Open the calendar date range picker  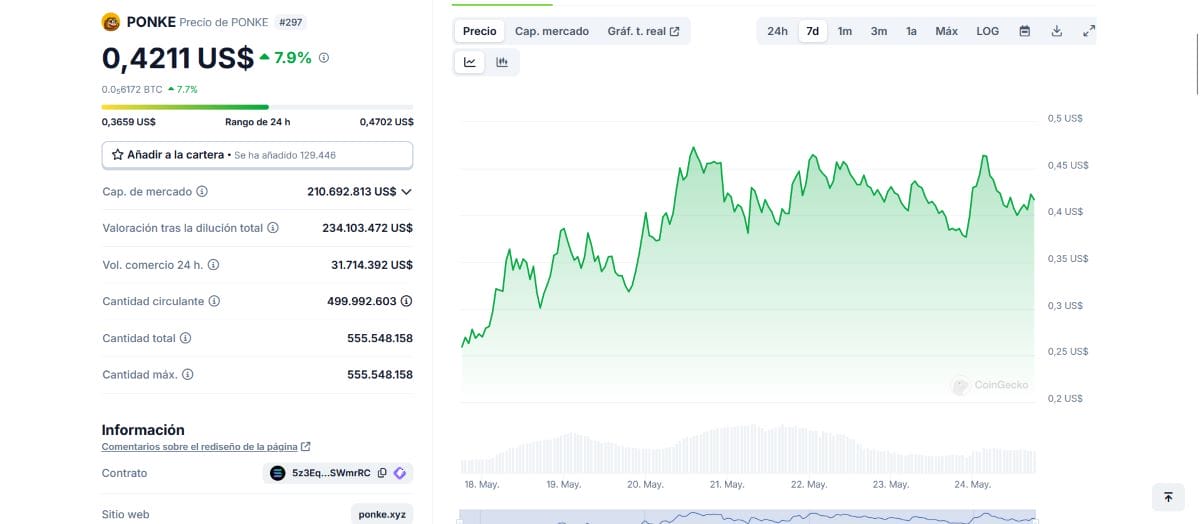pos(1024,31)
